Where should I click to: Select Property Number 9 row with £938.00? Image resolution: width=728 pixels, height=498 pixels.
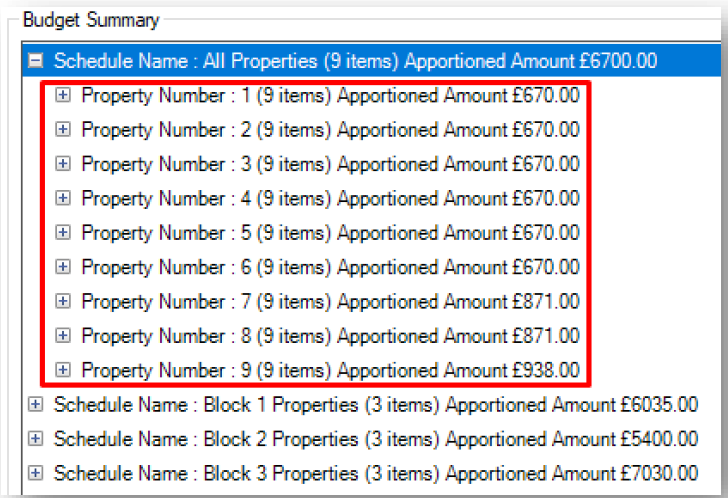pyautogui.click(x=331, y=370)
